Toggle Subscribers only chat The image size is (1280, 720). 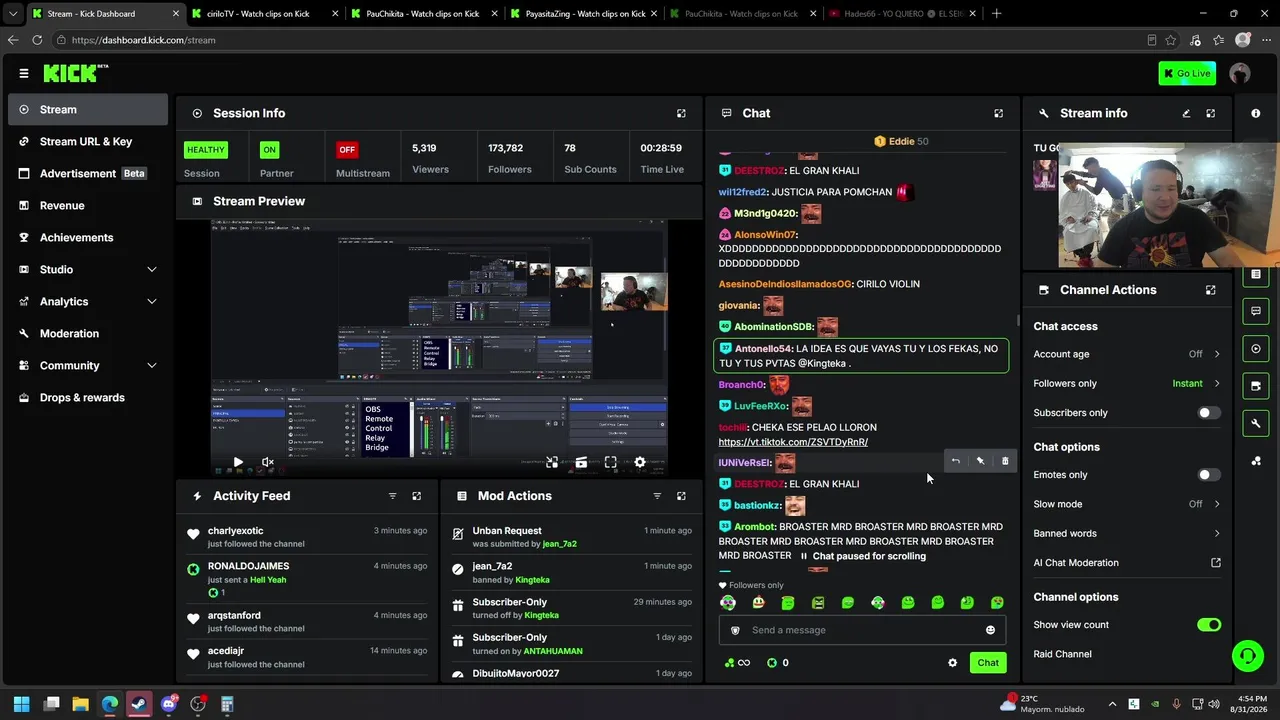(1209, 413)
